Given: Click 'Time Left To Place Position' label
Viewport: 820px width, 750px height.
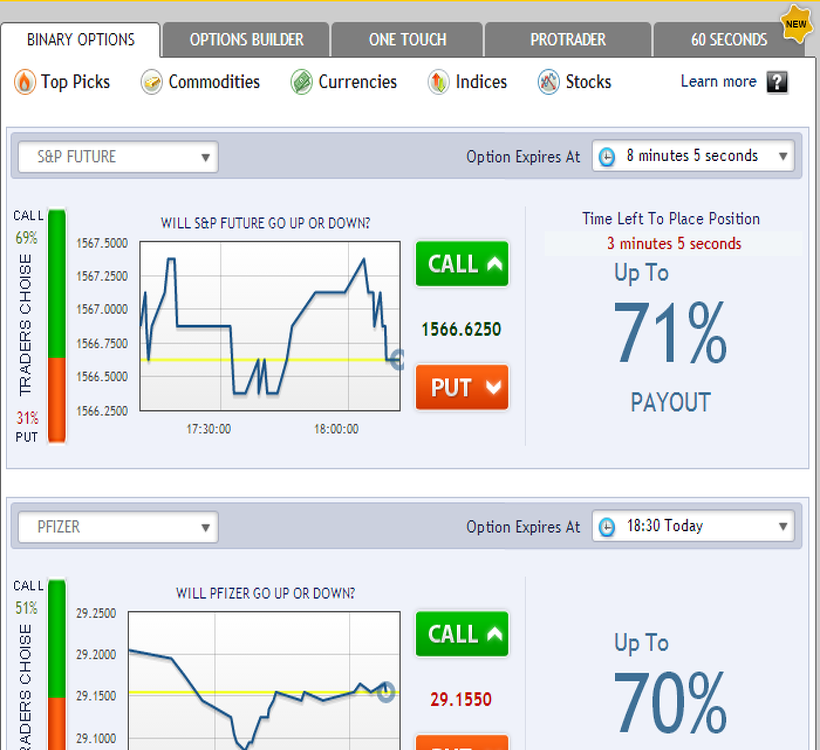Looking at the screenshot, I should coord(671,219).
